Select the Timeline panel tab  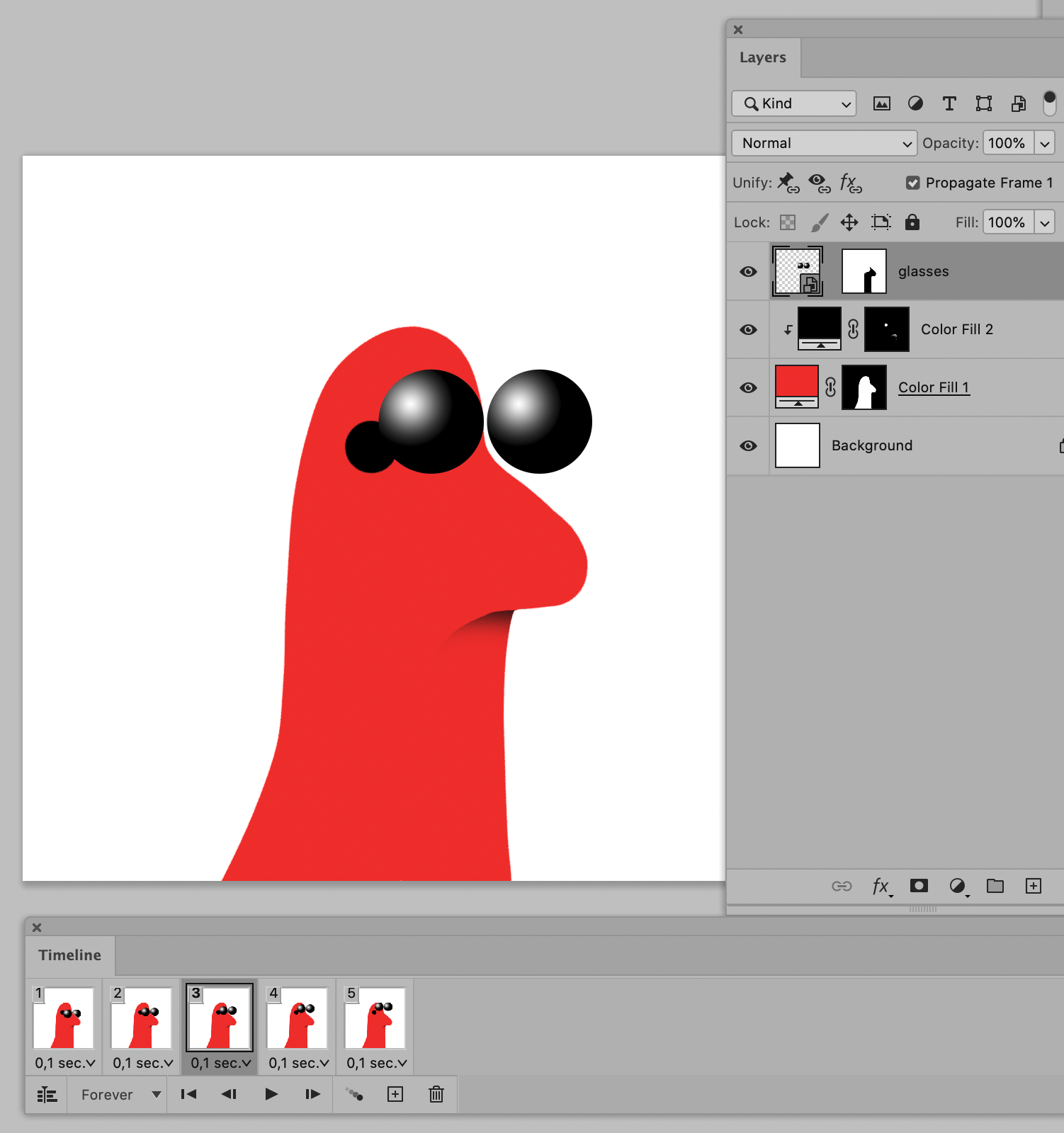pos(69,955)
